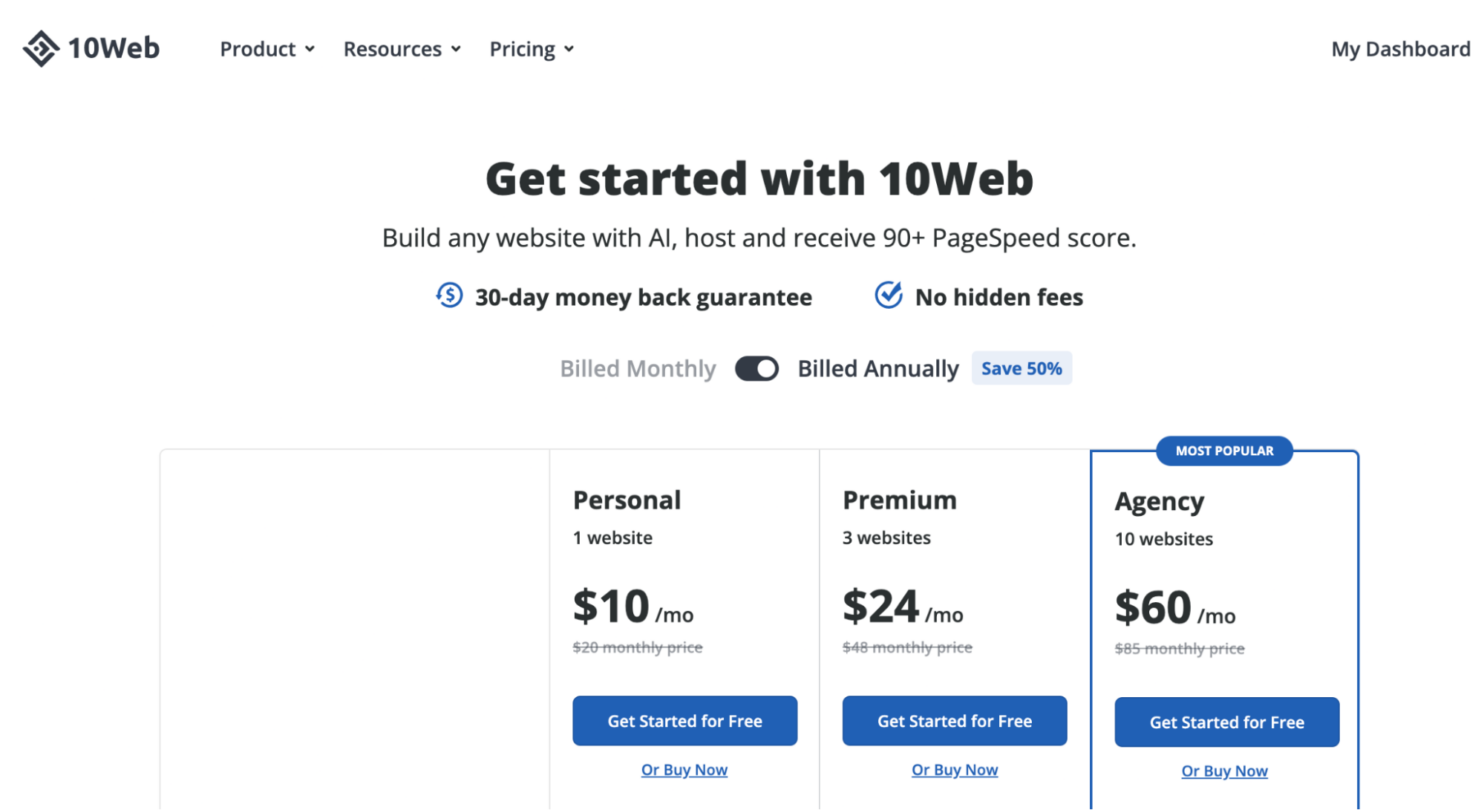Click the Save 50% badge

(1021, 368)
